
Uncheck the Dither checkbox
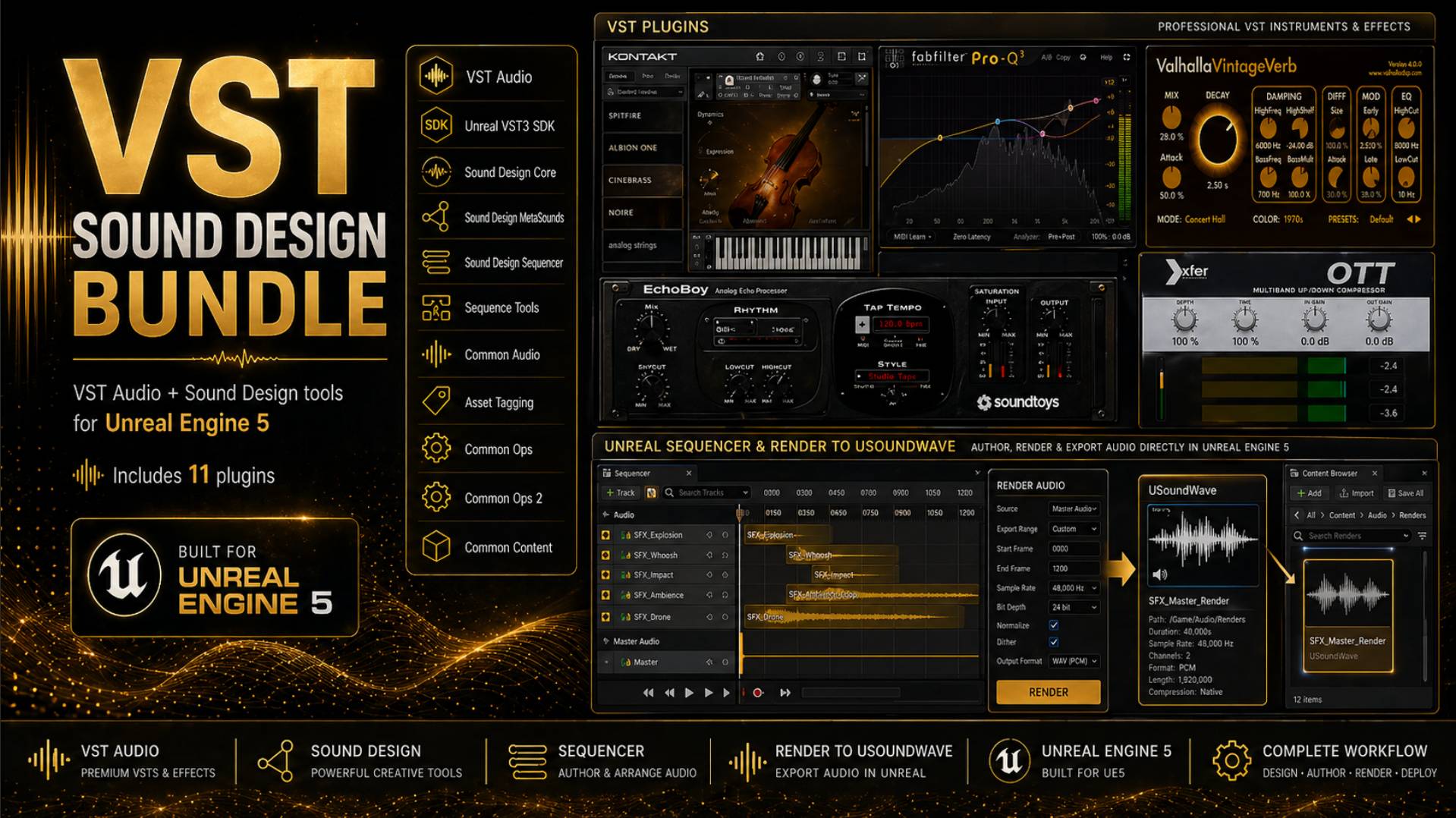click(1054, 642)
